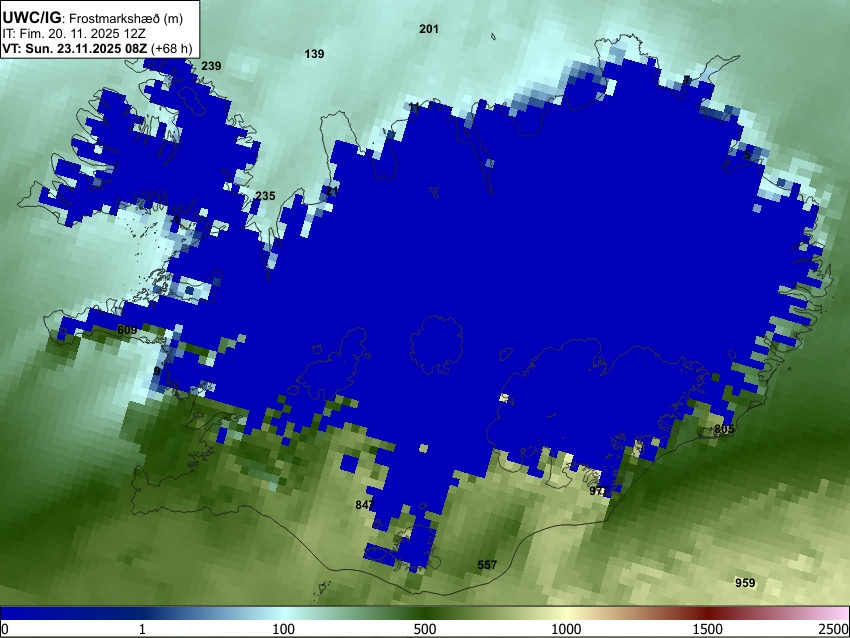Screen dimensions: 850x638
Task: Click the legend label "1000"
Action: 566,629
